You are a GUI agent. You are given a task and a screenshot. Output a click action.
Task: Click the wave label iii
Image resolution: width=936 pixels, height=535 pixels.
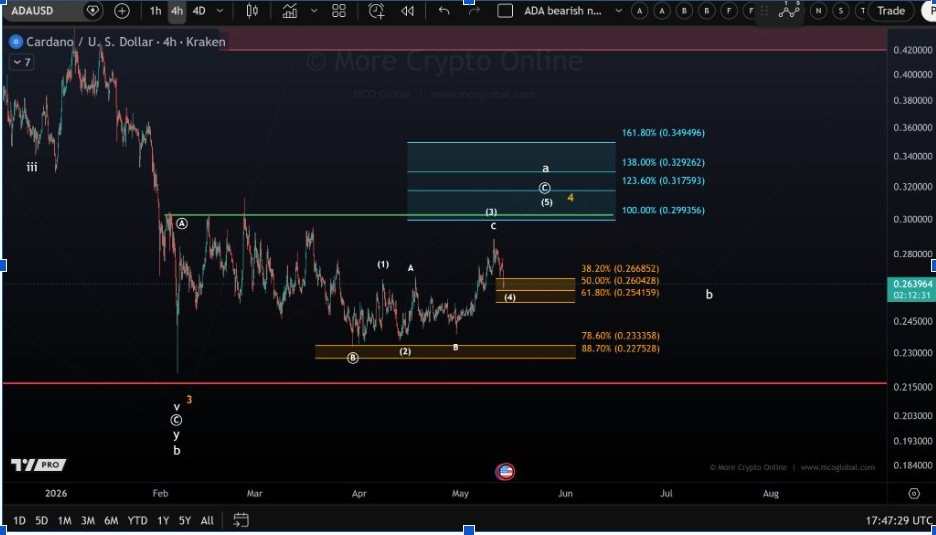coord(32,168)
